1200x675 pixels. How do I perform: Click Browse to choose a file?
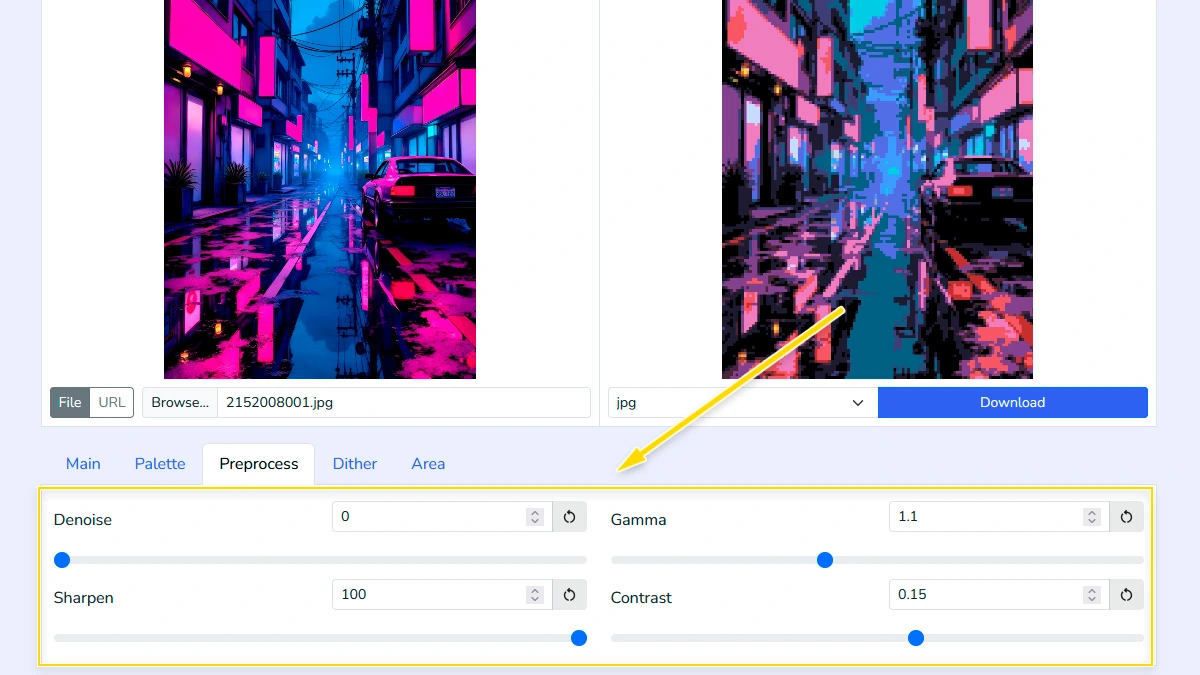(x=179, y=402)
